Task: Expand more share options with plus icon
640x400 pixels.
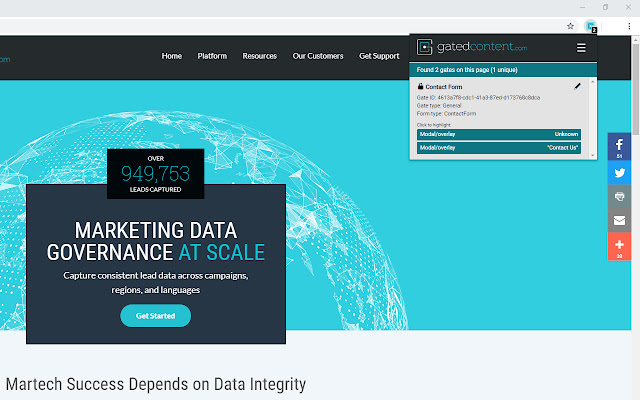Action: click(x=619, y=246)
